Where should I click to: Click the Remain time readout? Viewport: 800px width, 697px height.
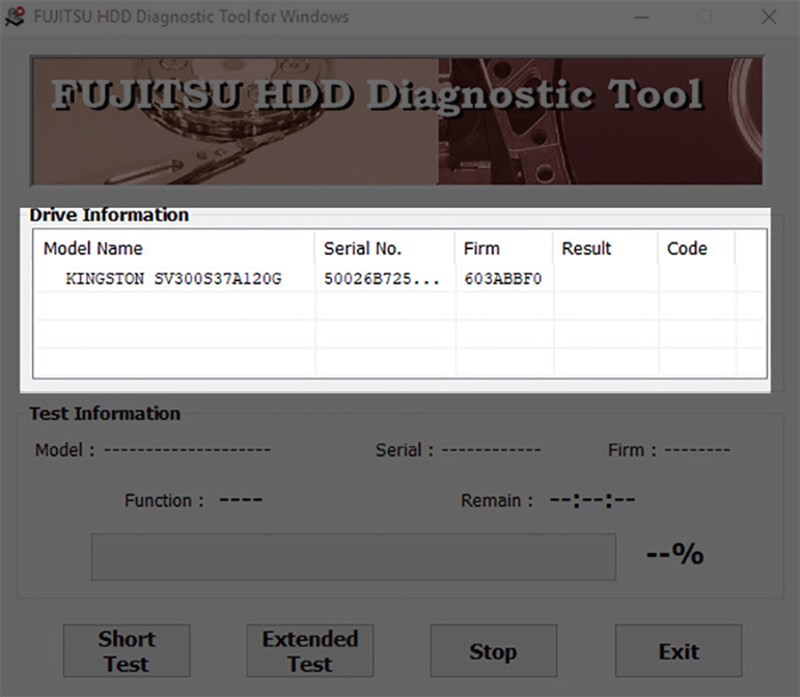pos(592,500)
